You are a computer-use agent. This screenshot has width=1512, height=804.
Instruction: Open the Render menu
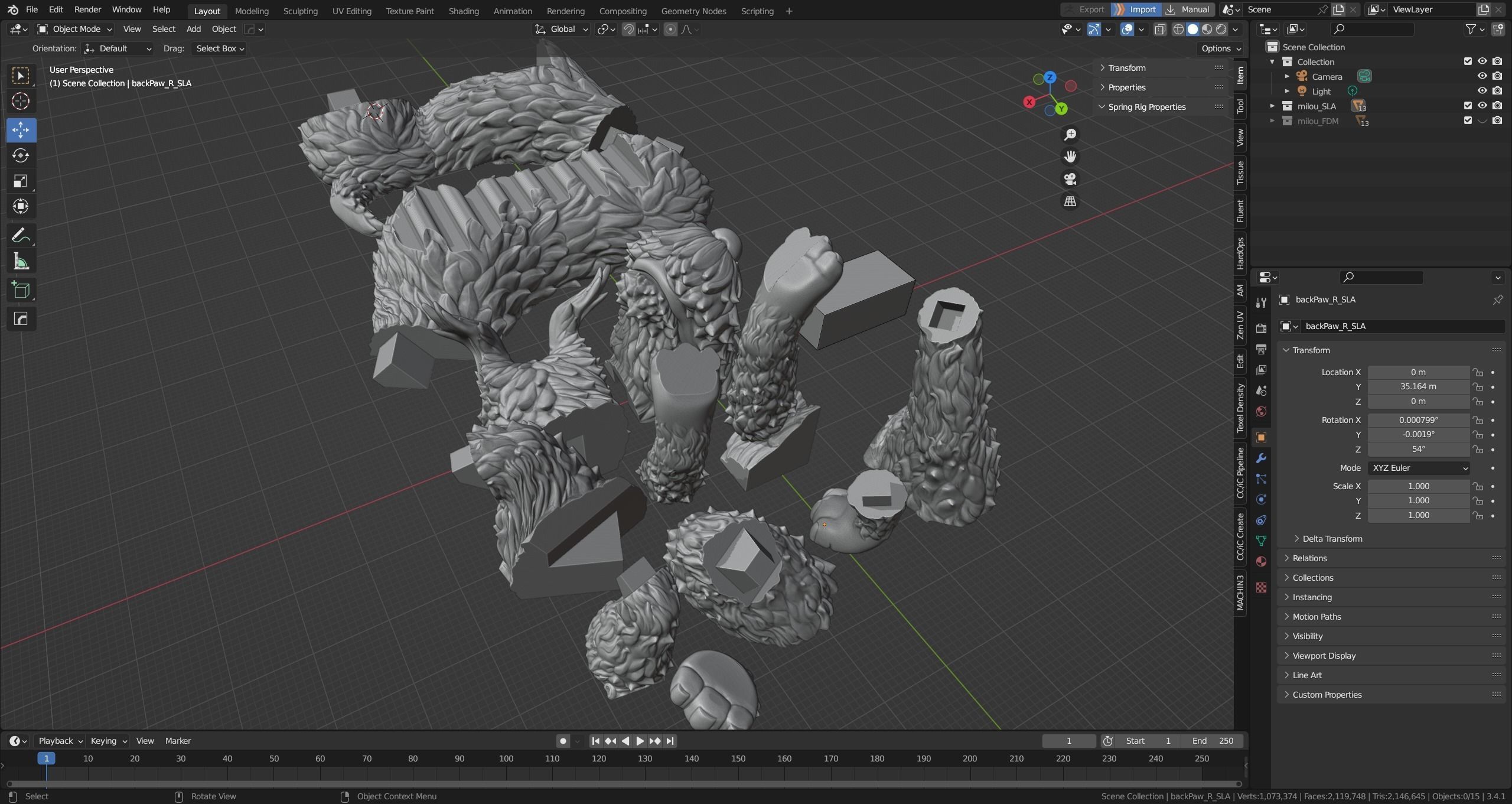87,9
